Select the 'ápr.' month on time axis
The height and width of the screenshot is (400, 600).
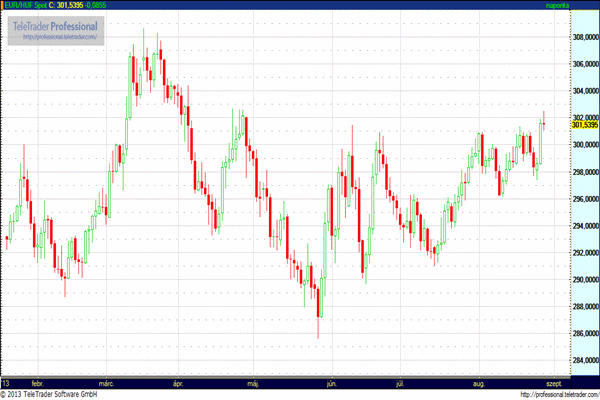pyautogui.click(x=180, y=382)
